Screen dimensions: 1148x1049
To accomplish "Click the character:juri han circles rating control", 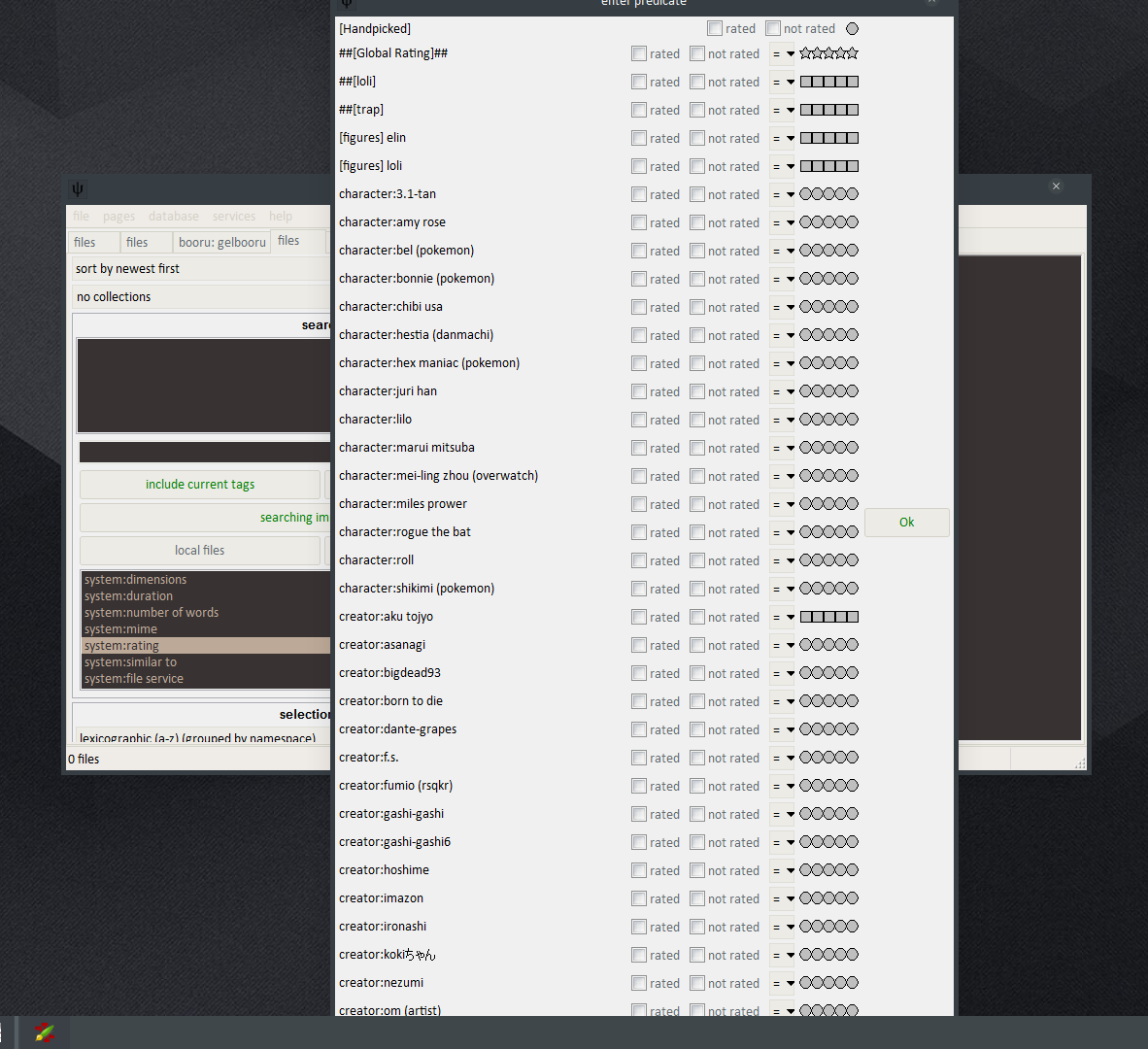I will (x=828, y=391).
